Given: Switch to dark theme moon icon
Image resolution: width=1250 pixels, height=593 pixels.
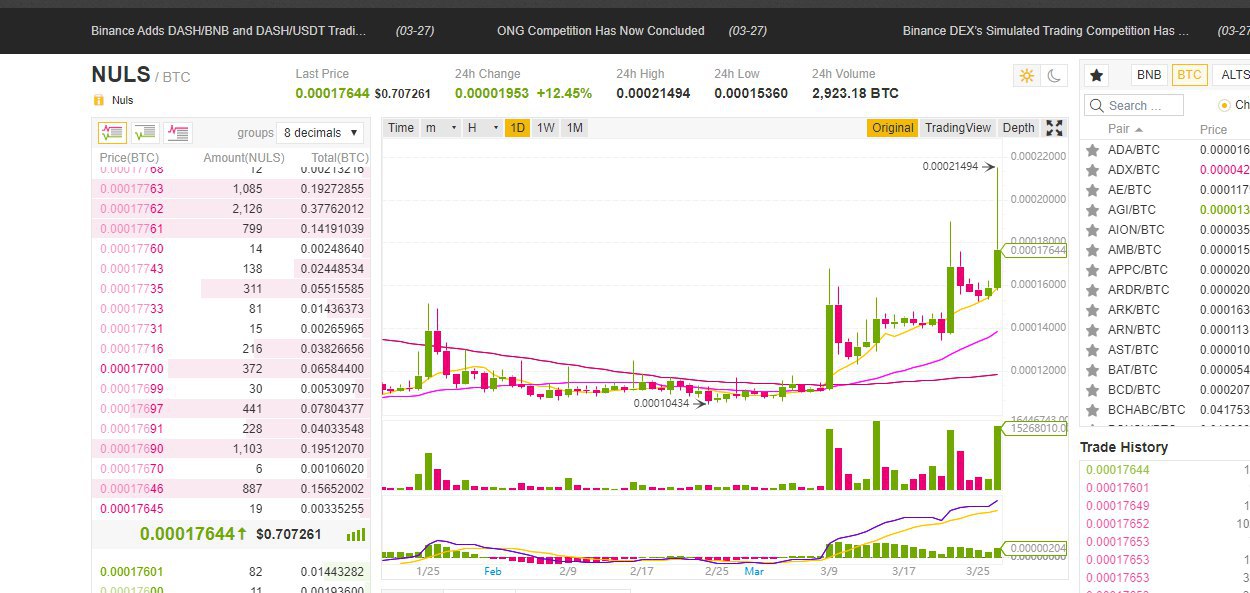Looking at the screenshot, I should 1055,76.
